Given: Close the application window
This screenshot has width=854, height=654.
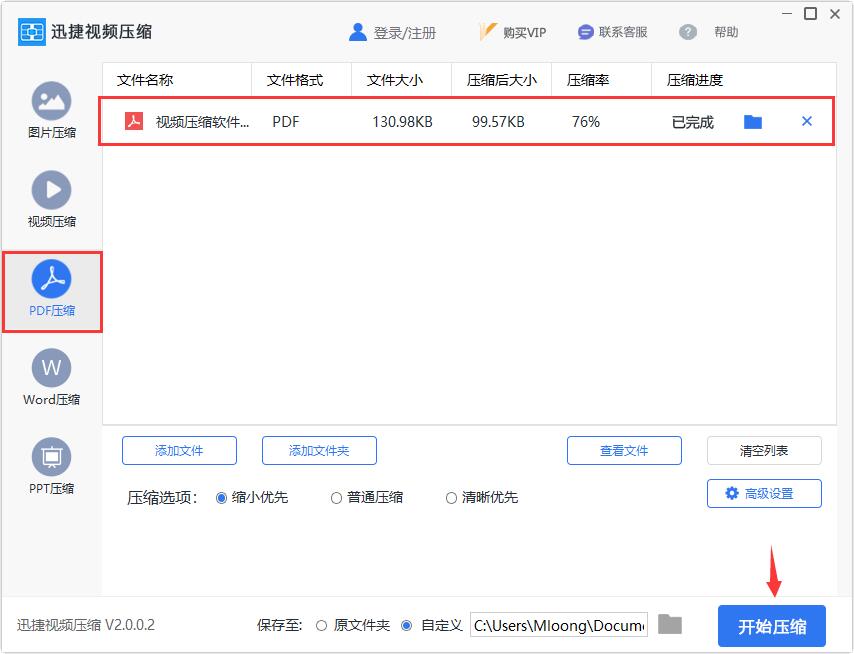Looking at the screenshot, I should [x=834, y=14].
